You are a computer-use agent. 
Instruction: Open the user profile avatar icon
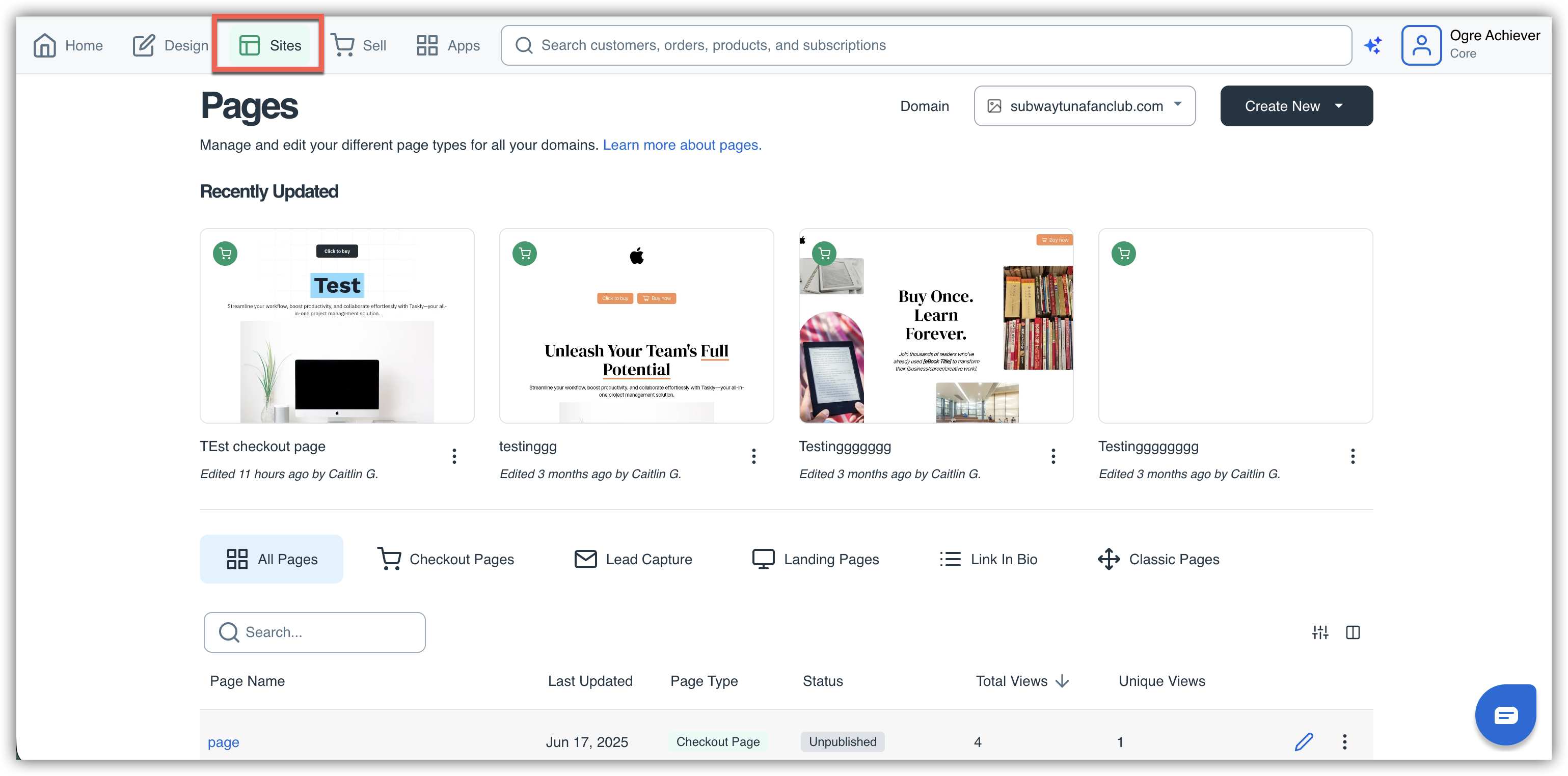pos(1421,45)
